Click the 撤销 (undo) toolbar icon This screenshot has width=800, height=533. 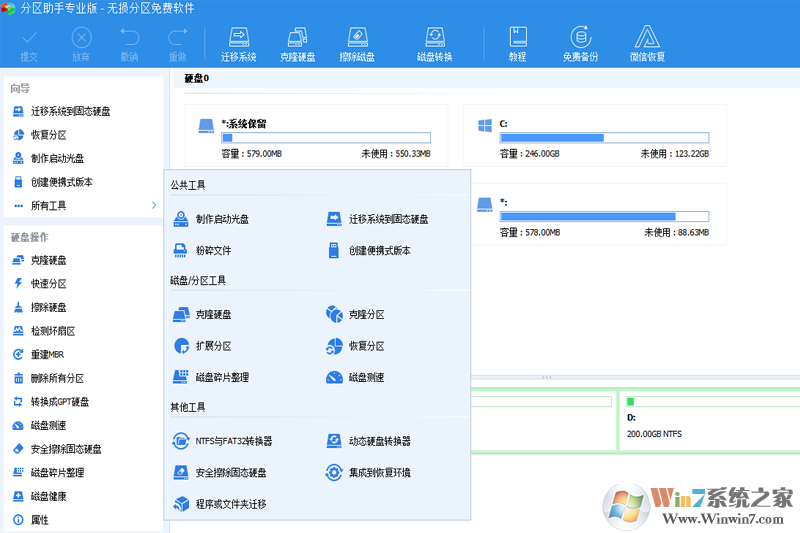(130, 45)
